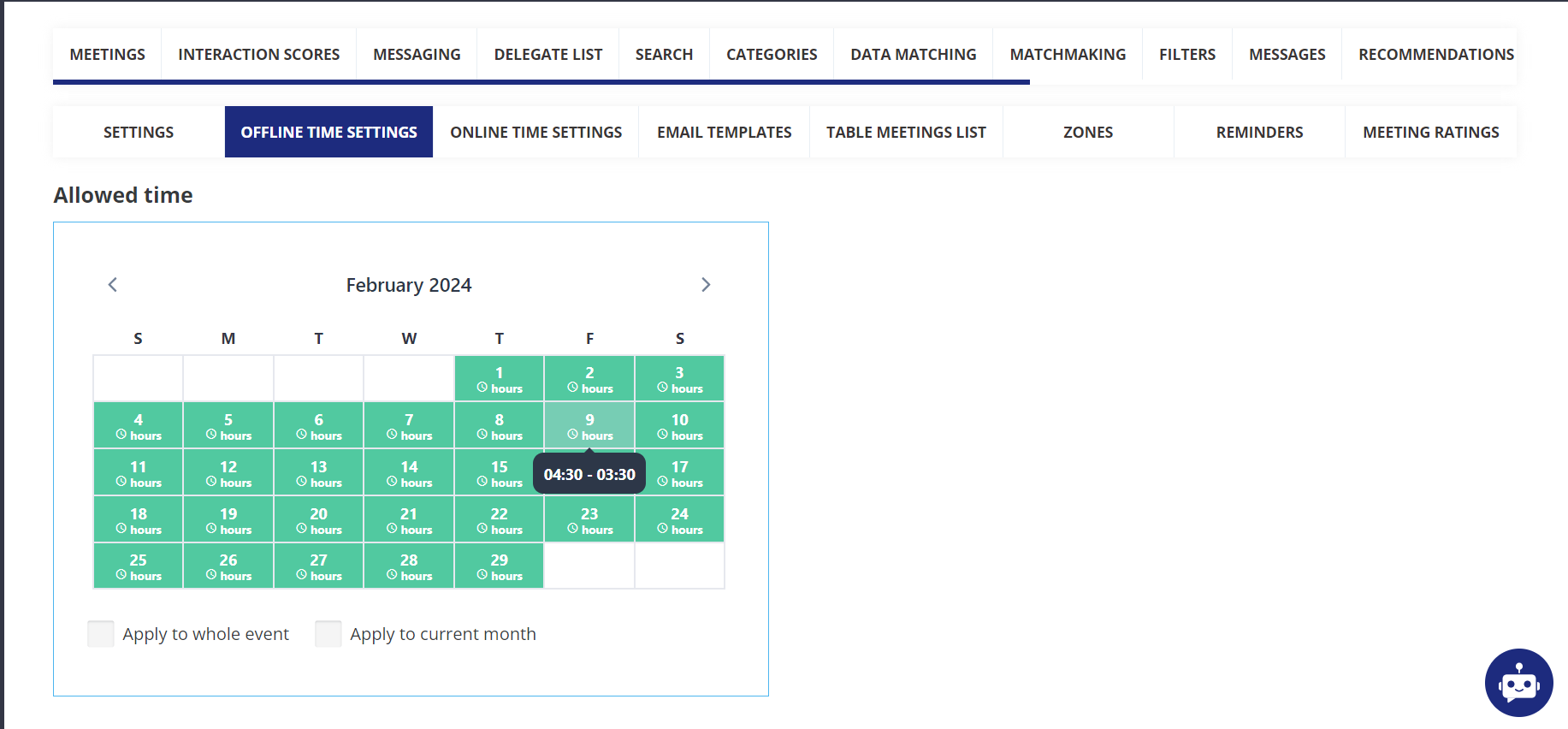
Task: Switch to the Matchmaking tab
Action: tap(1067, 55)
